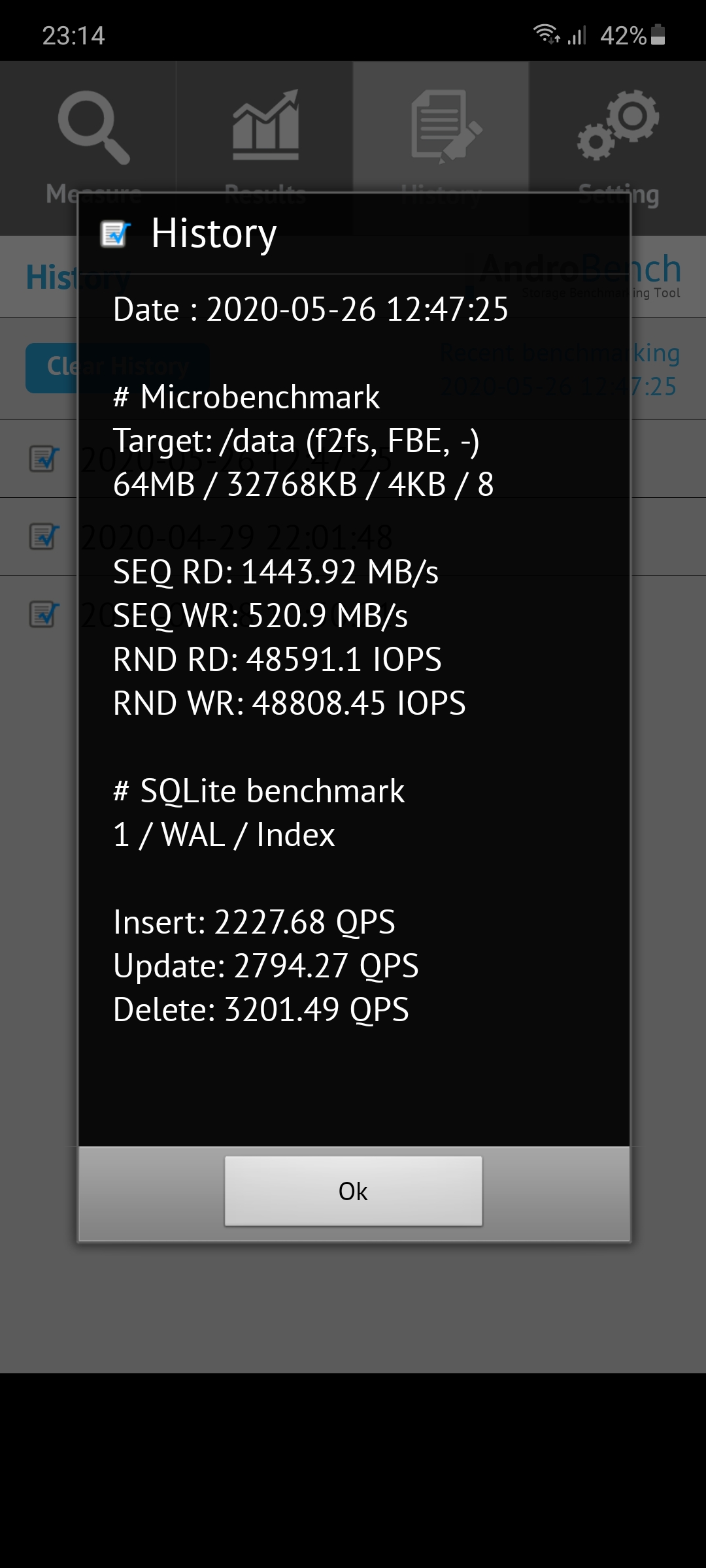Viewport: 706px width, 1568px height.
Task: Switch to the Measure tab label
Action: [x=93, y=194]
